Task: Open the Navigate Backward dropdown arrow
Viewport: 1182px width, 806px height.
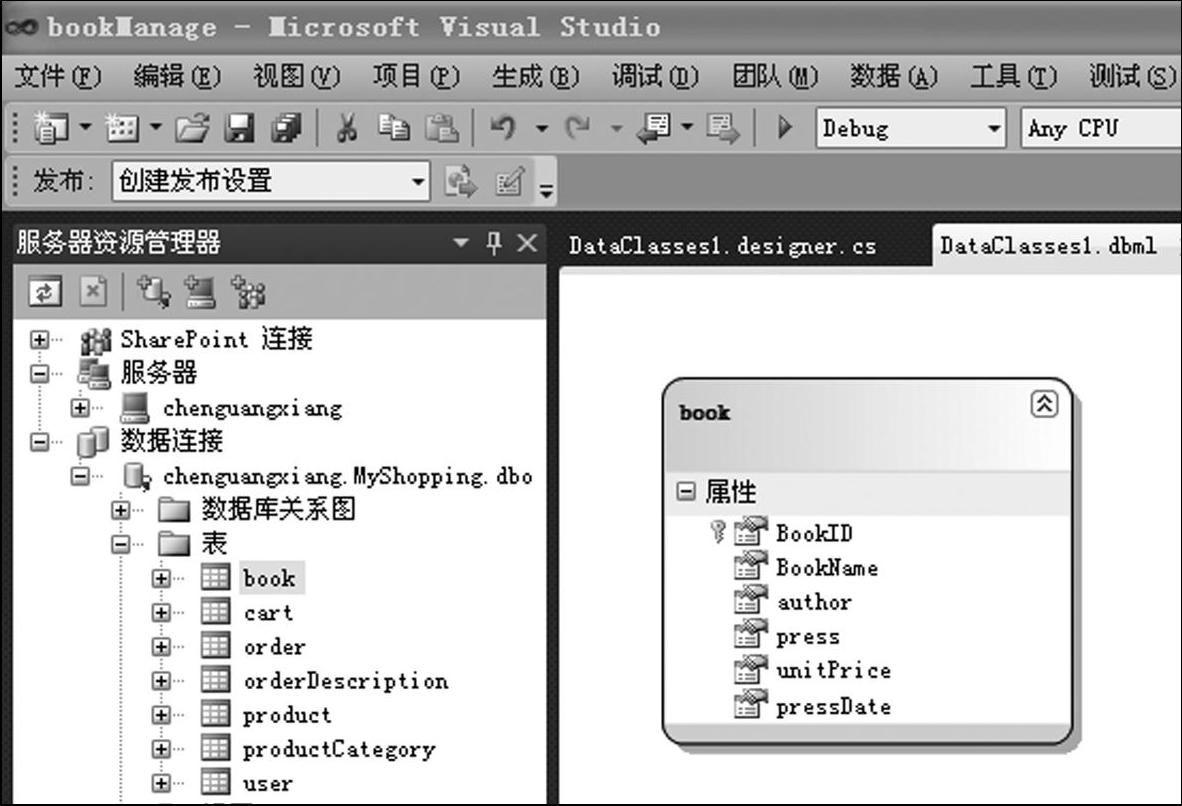Action: coord(687,127)
